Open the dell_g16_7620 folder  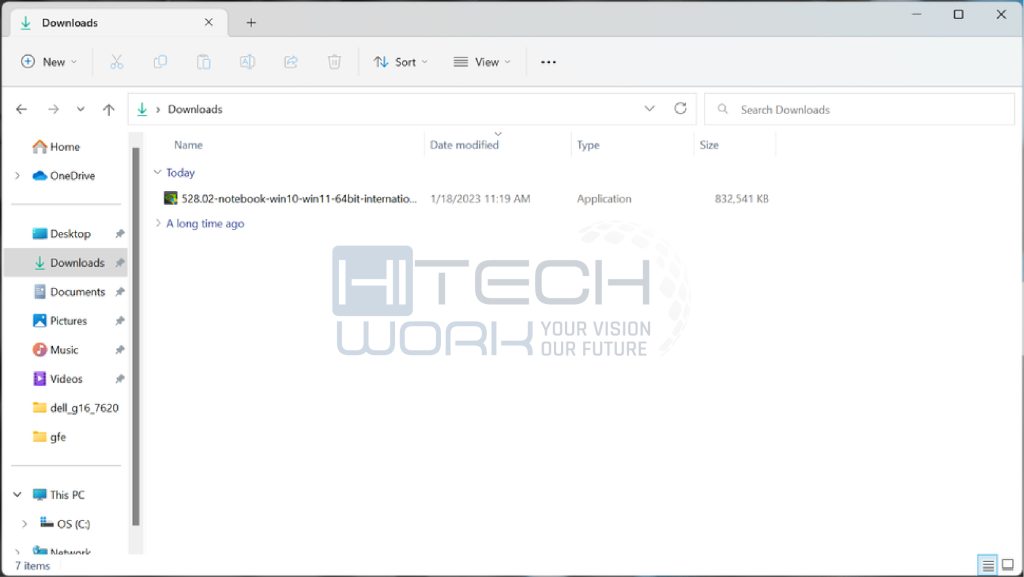[x=76, y=408]
